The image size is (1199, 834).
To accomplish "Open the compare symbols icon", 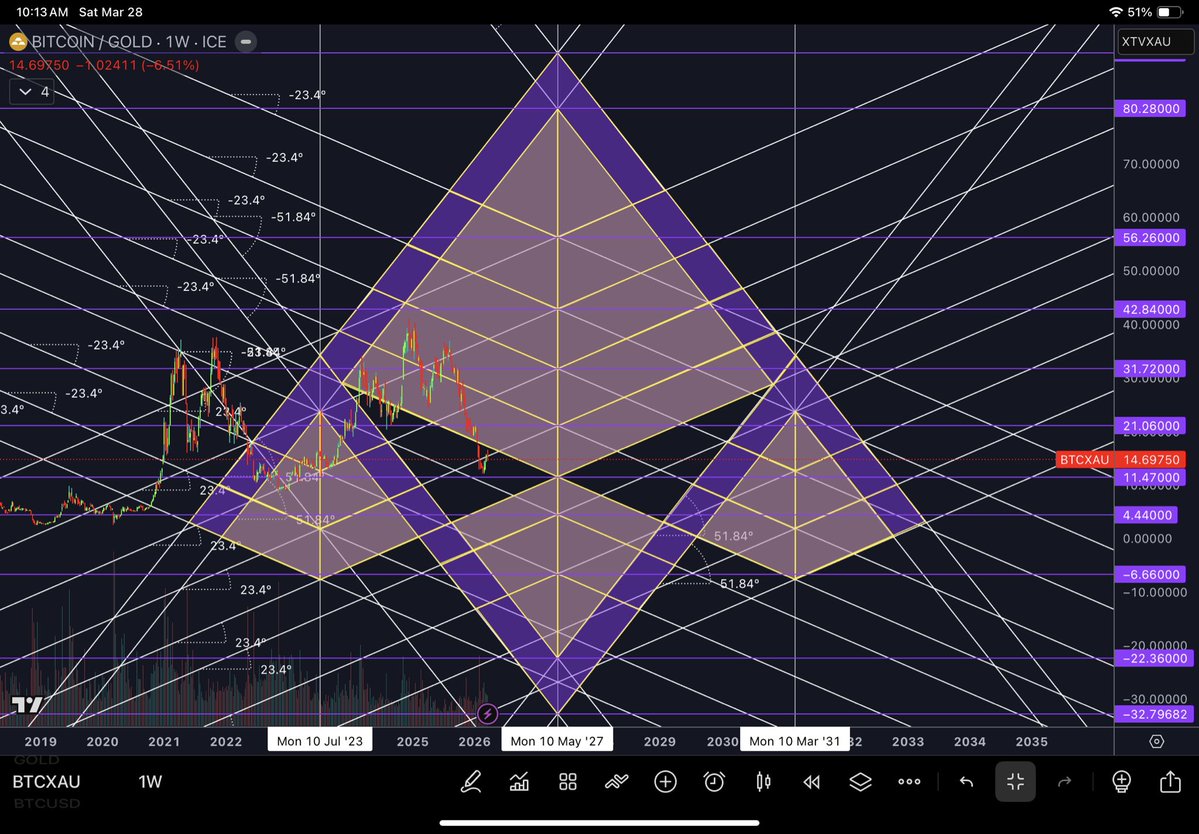I will [x=616, y=781].
